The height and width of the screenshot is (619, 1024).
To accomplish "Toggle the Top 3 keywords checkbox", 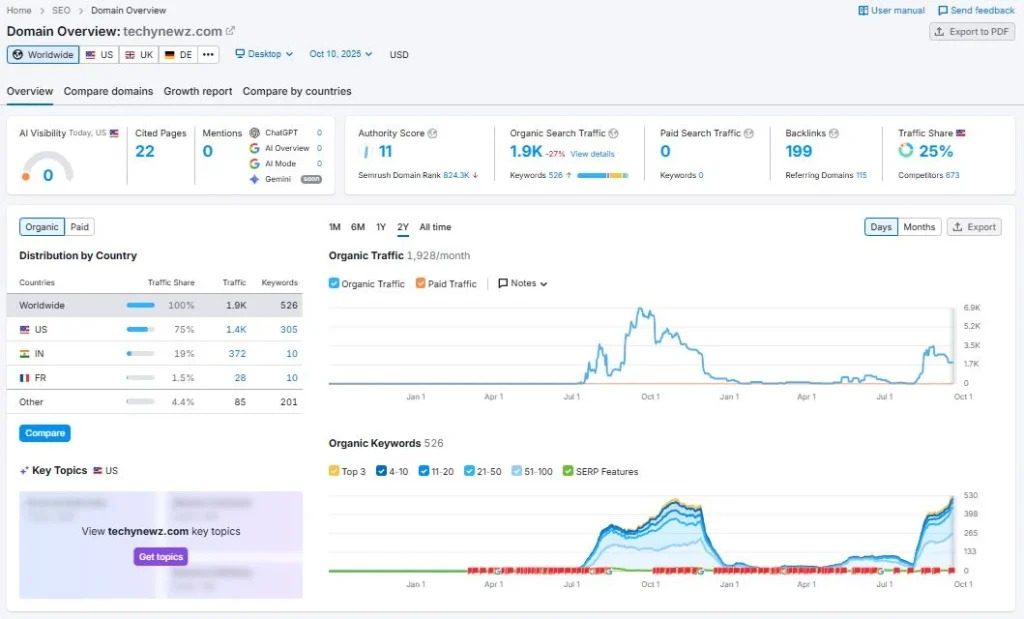I will tap(334, 471).
